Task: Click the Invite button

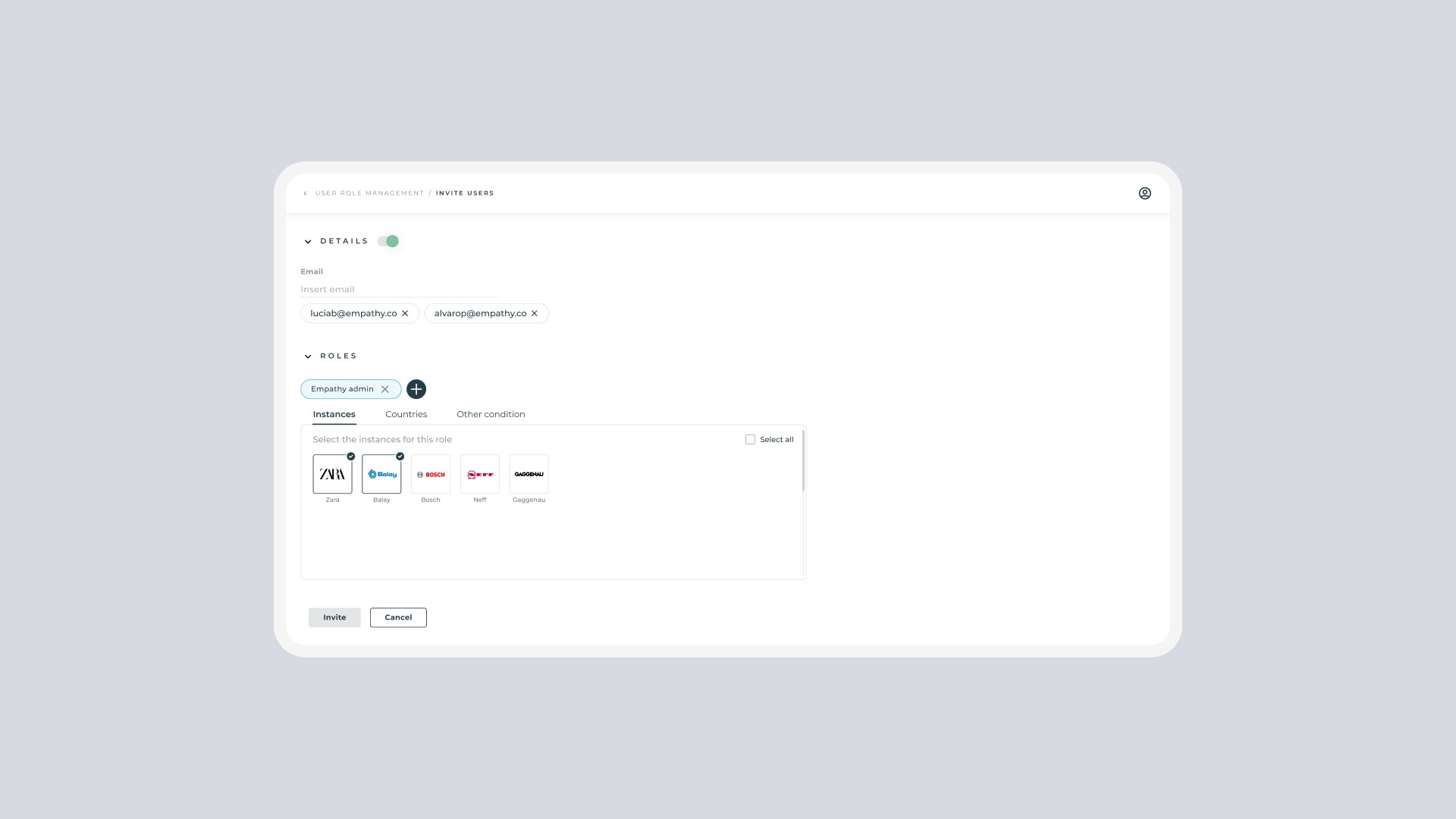Action: 334,617
